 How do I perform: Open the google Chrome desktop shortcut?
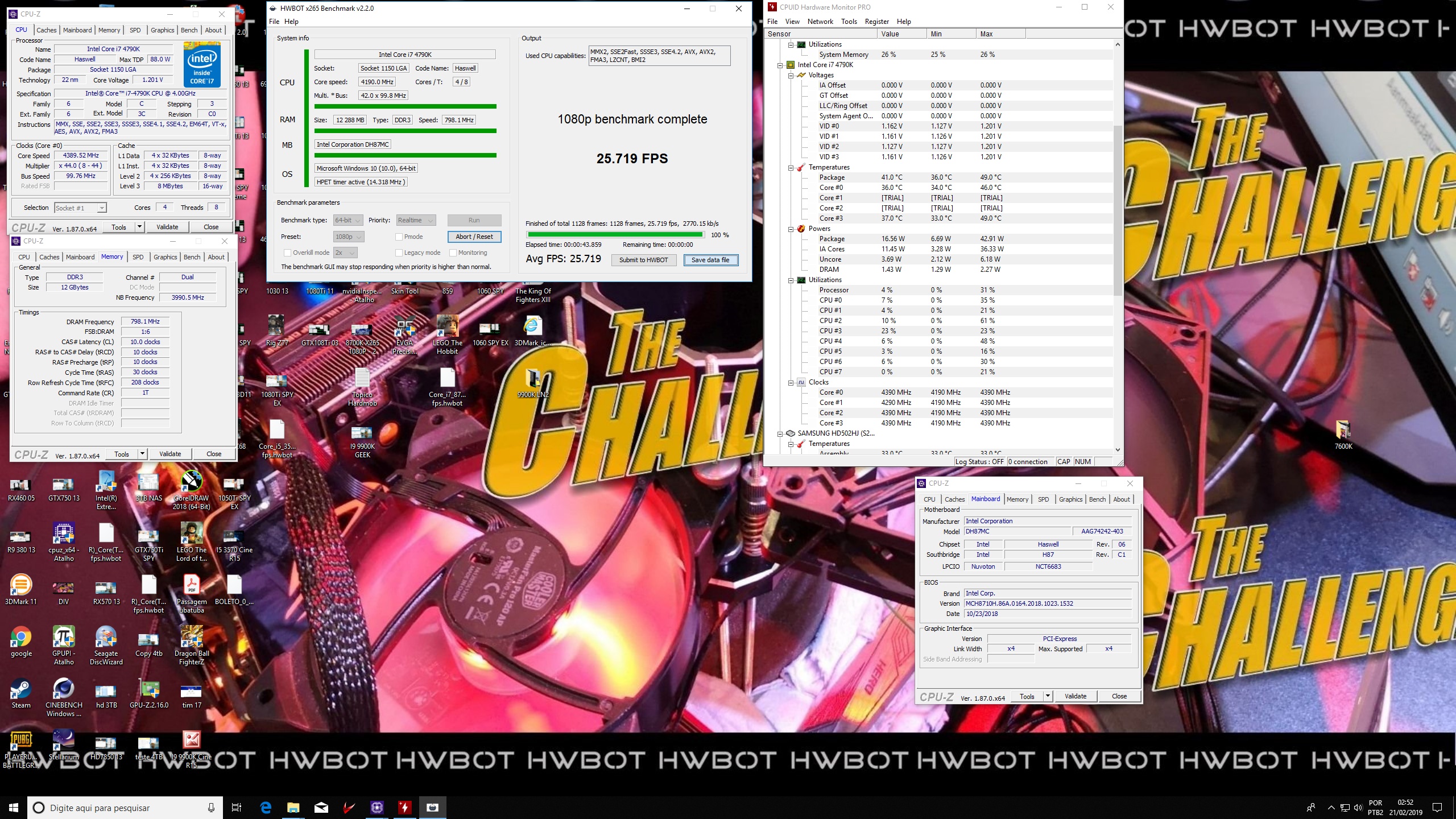tap(21, 642)
